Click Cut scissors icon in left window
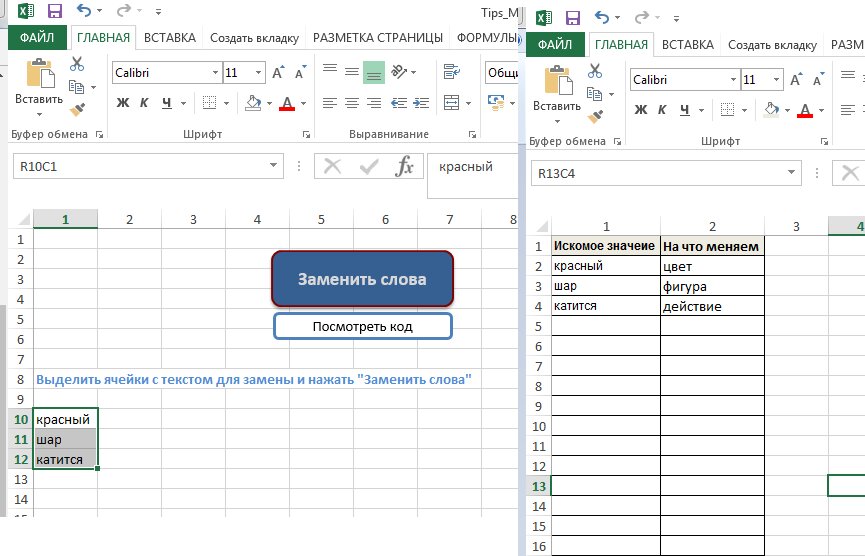Viewport: 865px width, 556px height. [77, 64]
